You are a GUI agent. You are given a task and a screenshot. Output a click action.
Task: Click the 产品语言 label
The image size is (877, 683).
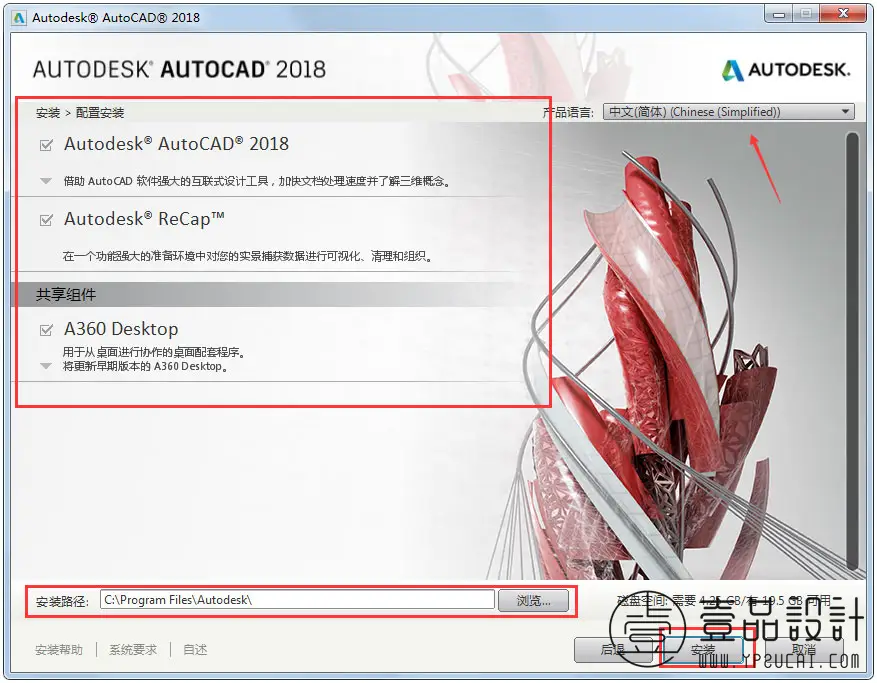pyautogui.click(x=568, y=112)
